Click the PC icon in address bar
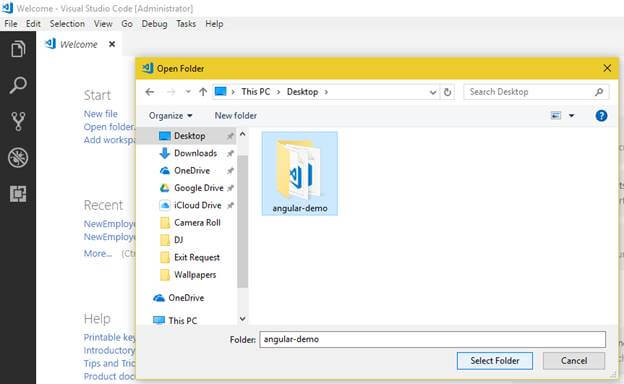The width and height of the screenshot is (624, 384). coord(220,92)
